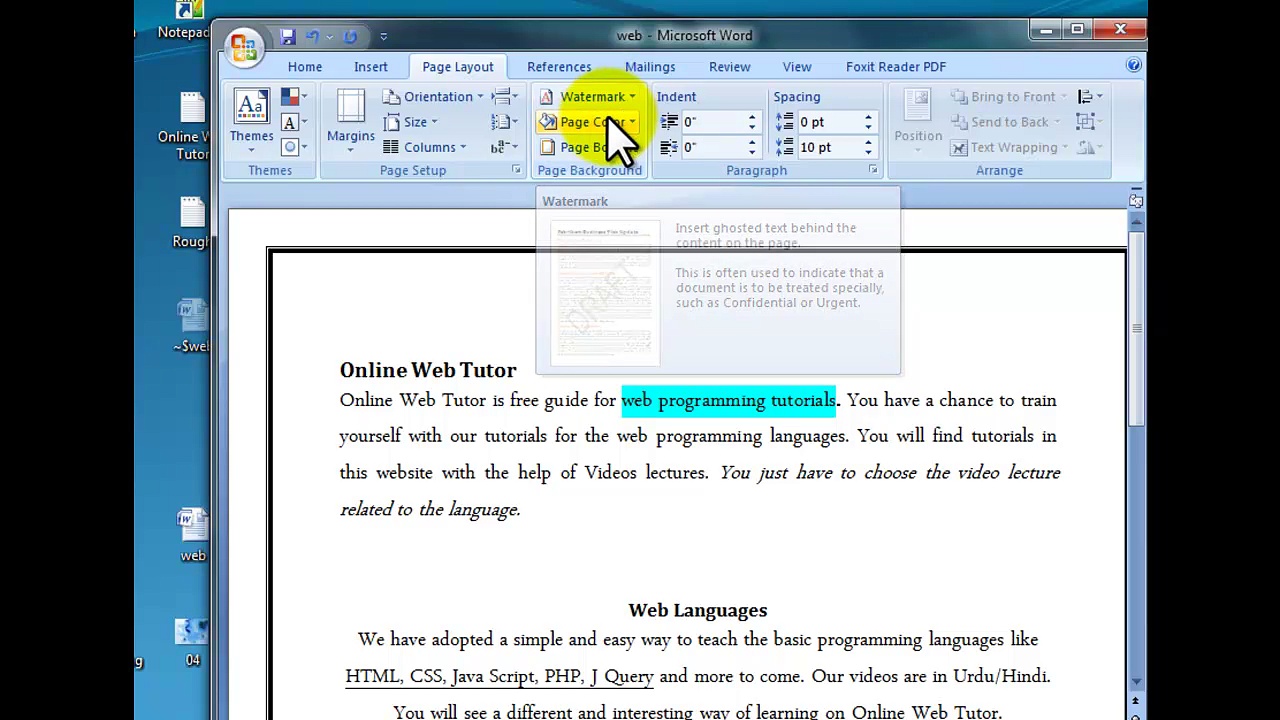Click the Online Web Tutor heading
This screenshot has width=1280, height=720.
[428, 370]
